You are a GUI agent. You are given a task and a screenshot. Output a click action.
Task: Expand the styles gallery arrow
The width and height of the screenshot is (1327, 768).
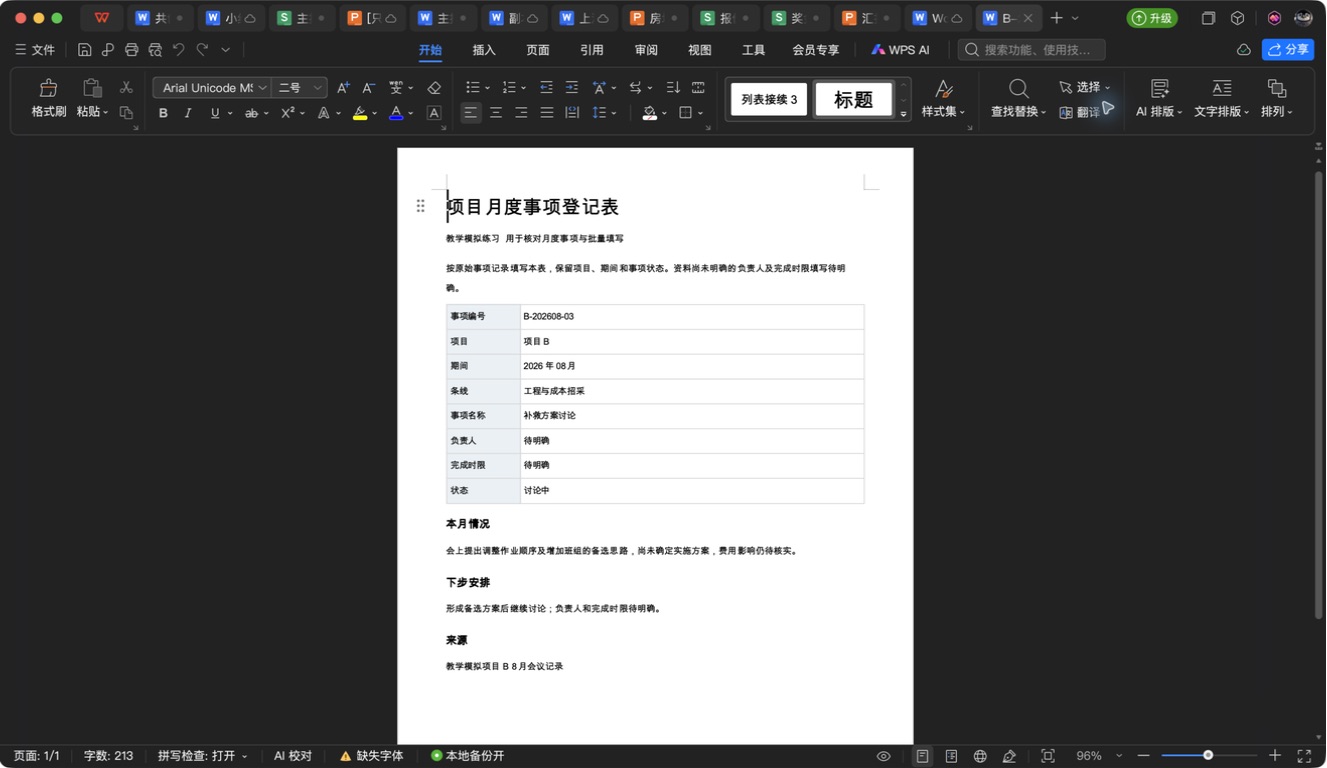(x=903, y=114)
